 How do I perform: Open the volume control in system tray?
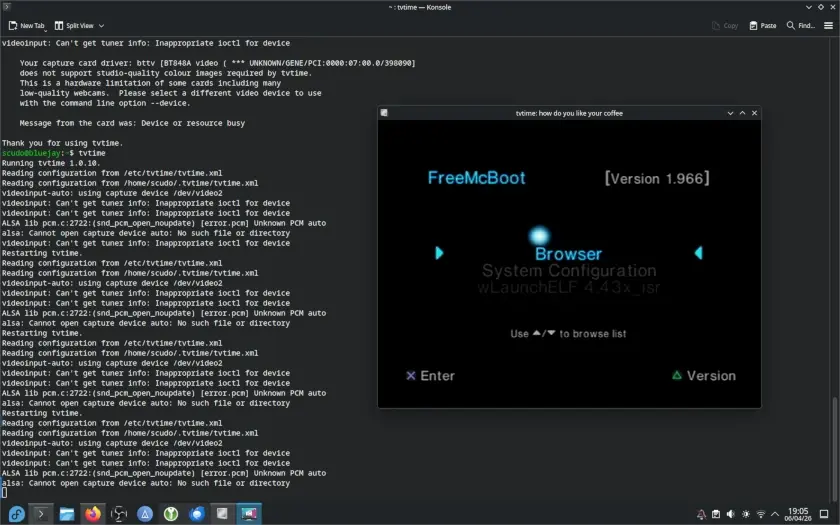coord(730,514)
